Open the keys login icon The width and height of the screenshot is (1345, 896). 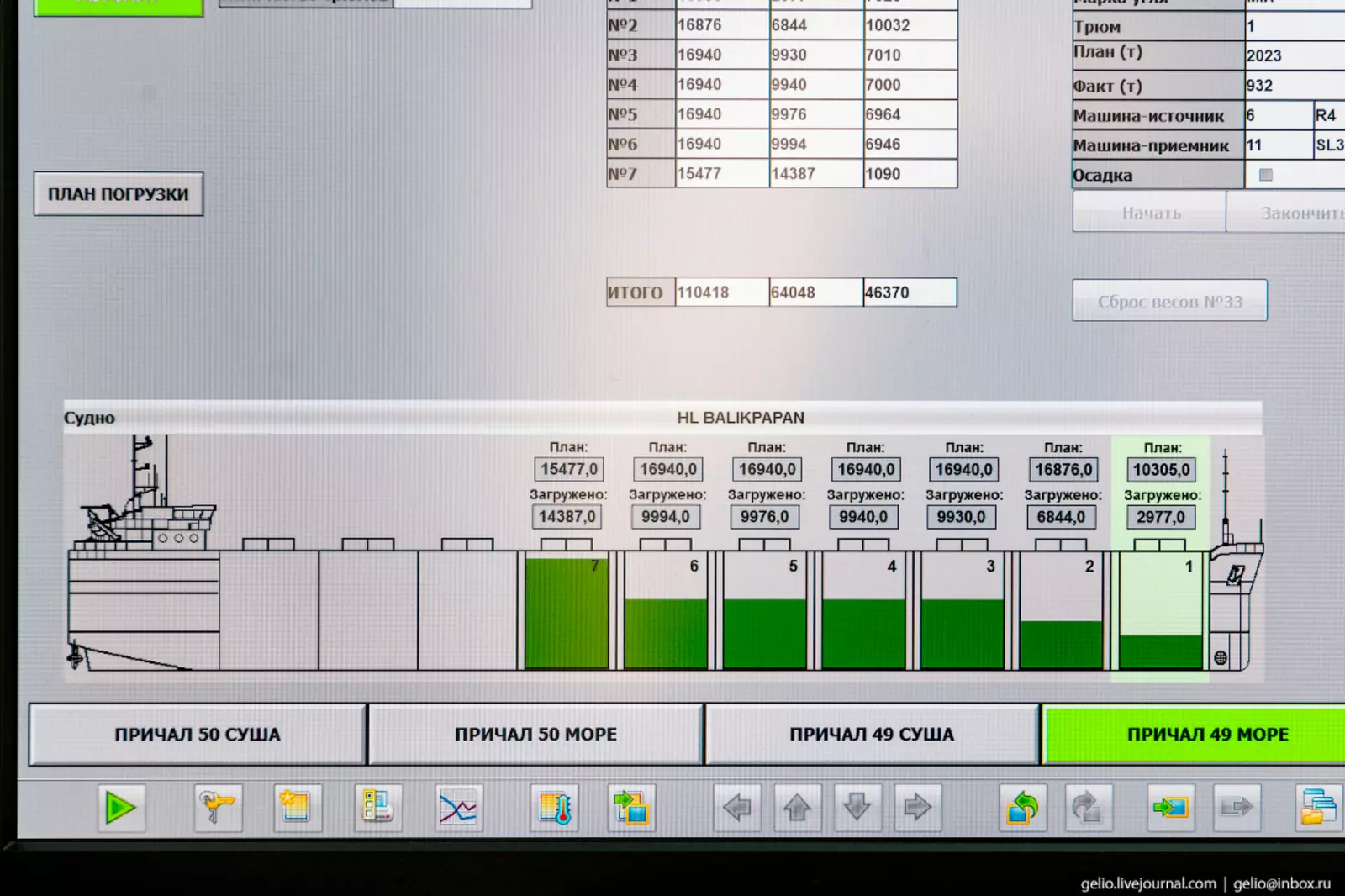[x=217, y=809]
